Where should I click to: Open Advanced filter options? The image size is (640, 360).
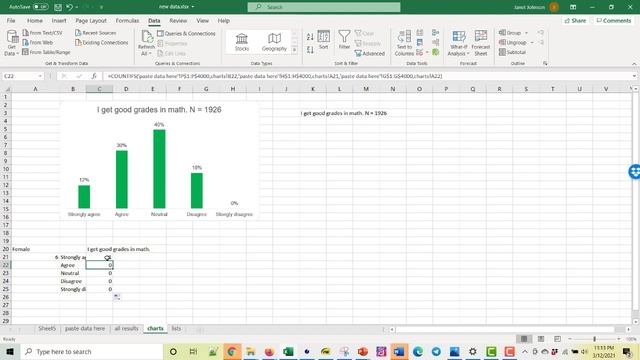(x=370, y=53)
